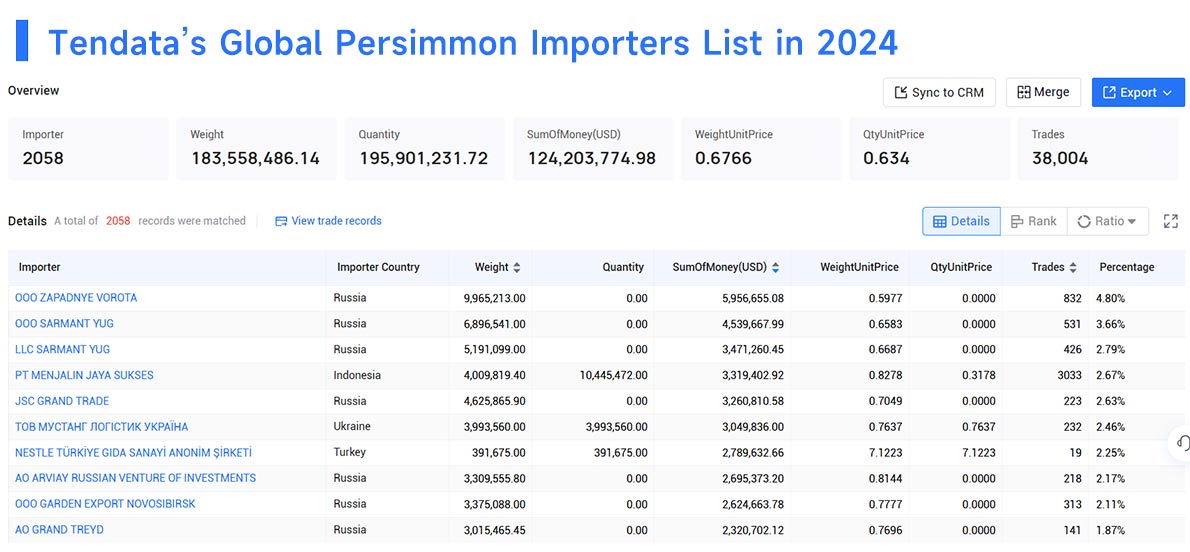Image resolution: width=1190 pixels, height=552 pixels.
Task: Sort by Weight column arrows
Action: [x=517, y=267]
